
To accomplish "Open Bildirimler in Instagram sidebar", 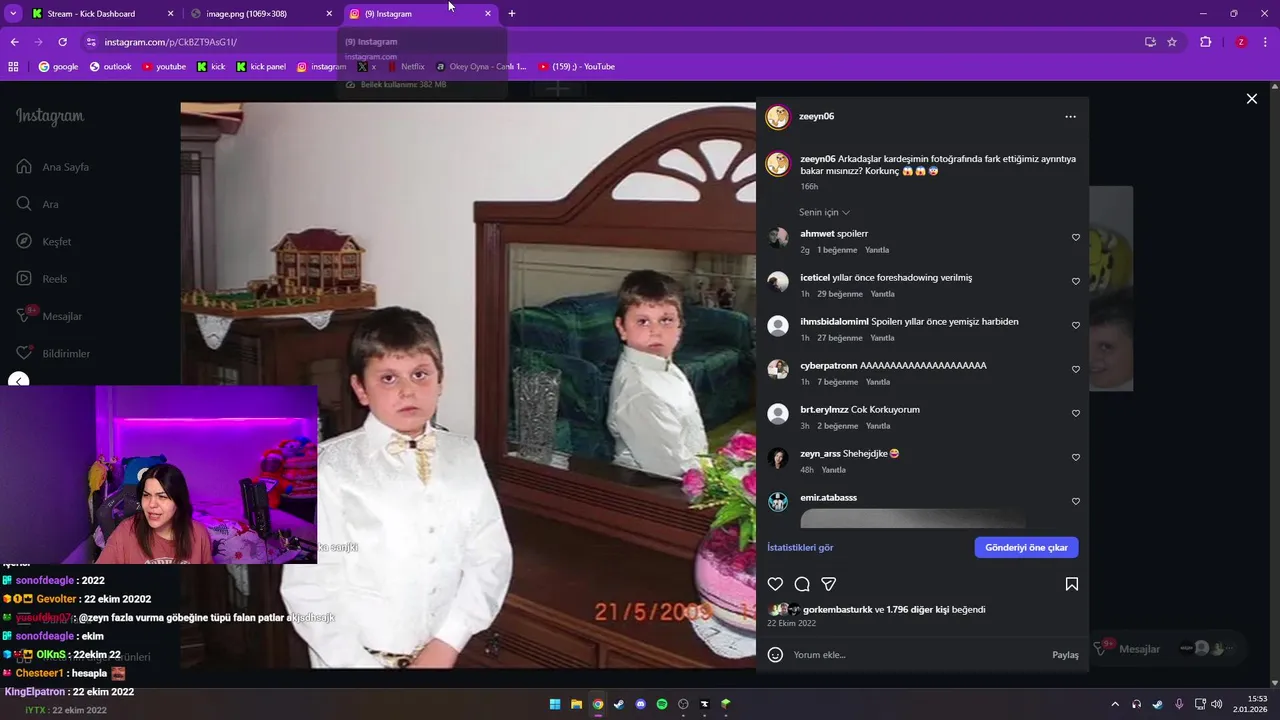I will pyautogui.click(x=53, y=354).
